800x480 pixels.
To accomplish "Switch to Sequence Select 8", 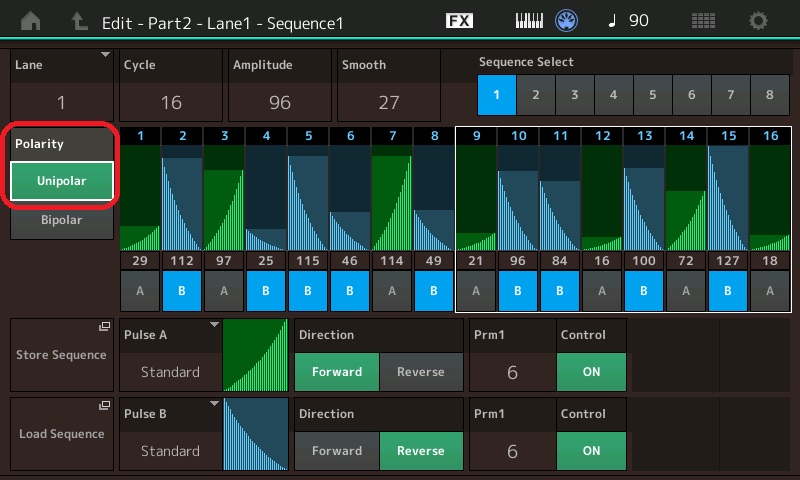I will (x=769, y=95).
